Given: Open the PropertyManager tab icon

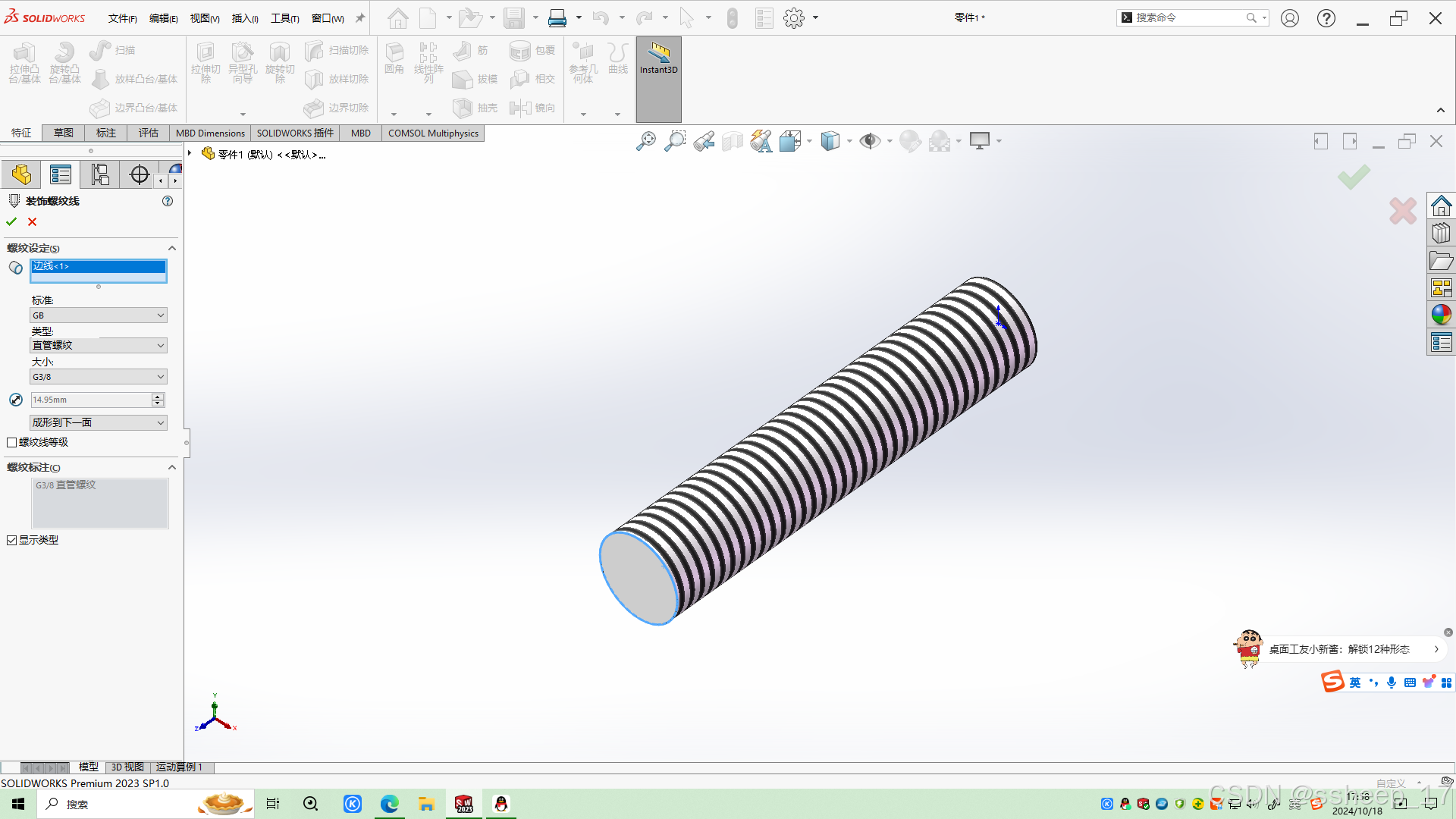Looking at the screenshot, I should pyautogui.click(x=61, y=175).
